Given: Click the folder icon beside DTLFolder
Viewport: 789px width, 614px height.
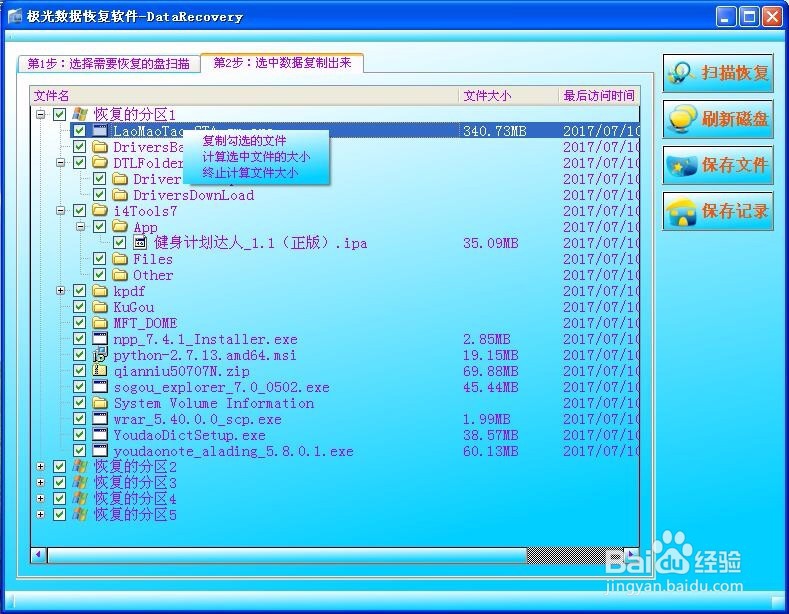Looking at the screenshot, I should point(100,163).
